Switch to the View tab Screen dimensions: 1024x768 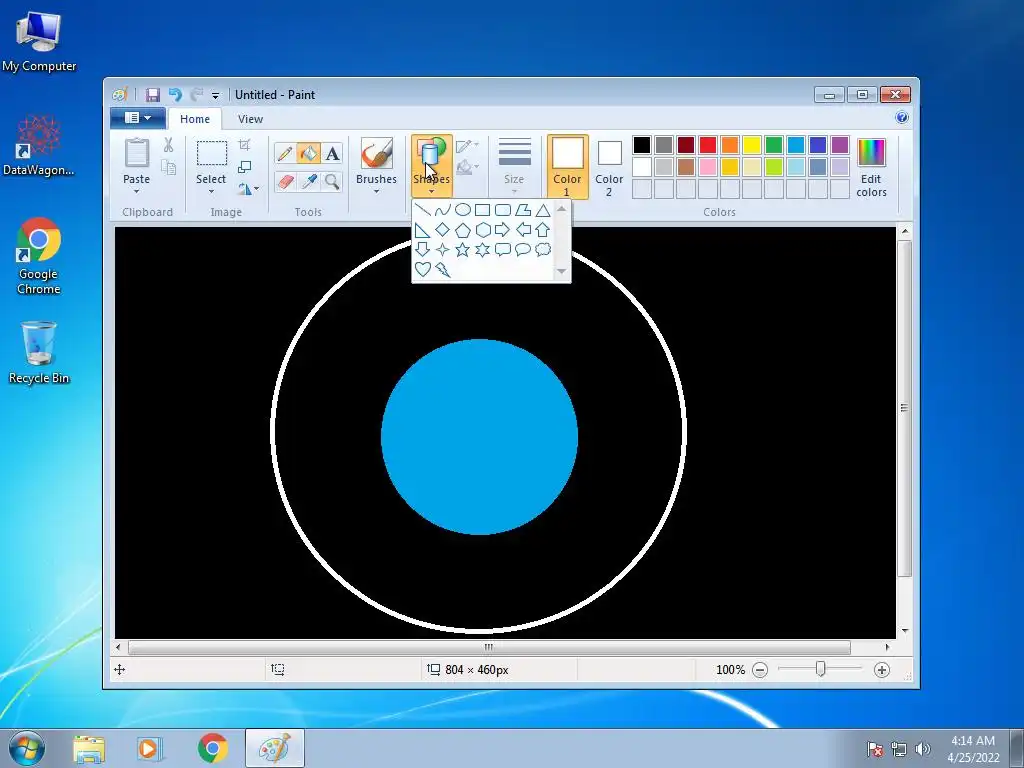click(250, 119)
